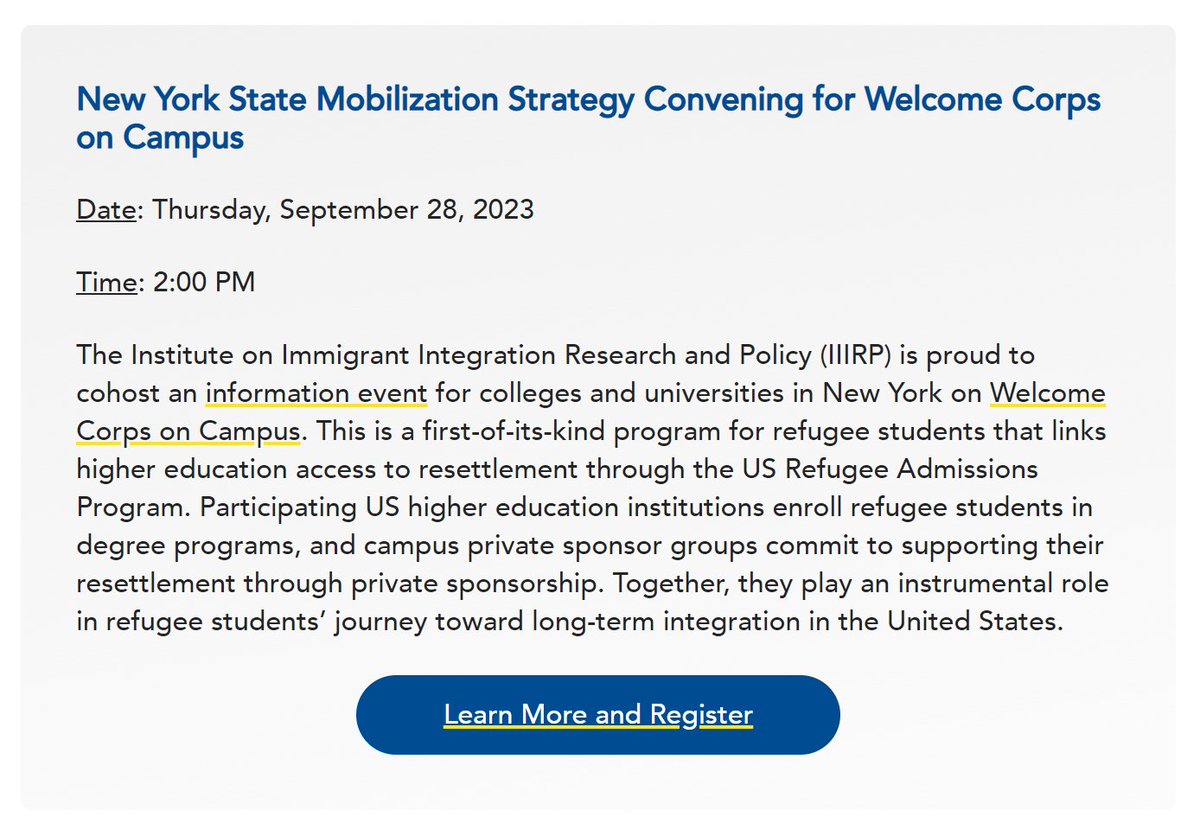Click the '(IIIRP)' acronym in the paragraph
Viewport: 1200px width, 823px height.
tap(858, 356)
